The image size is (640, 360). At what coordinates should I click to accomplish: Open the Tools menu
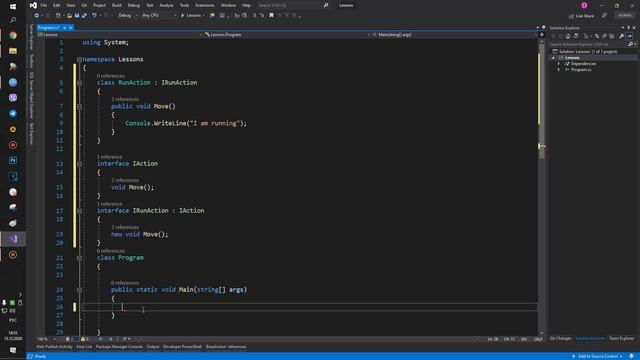[x=184, y=5]
